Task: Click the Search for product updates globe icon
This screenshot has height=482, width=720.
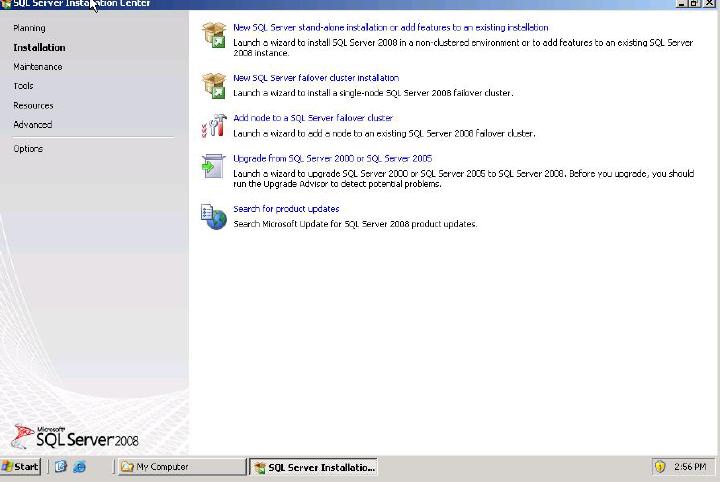Action: pyautogui.click(x=214, y=217)
